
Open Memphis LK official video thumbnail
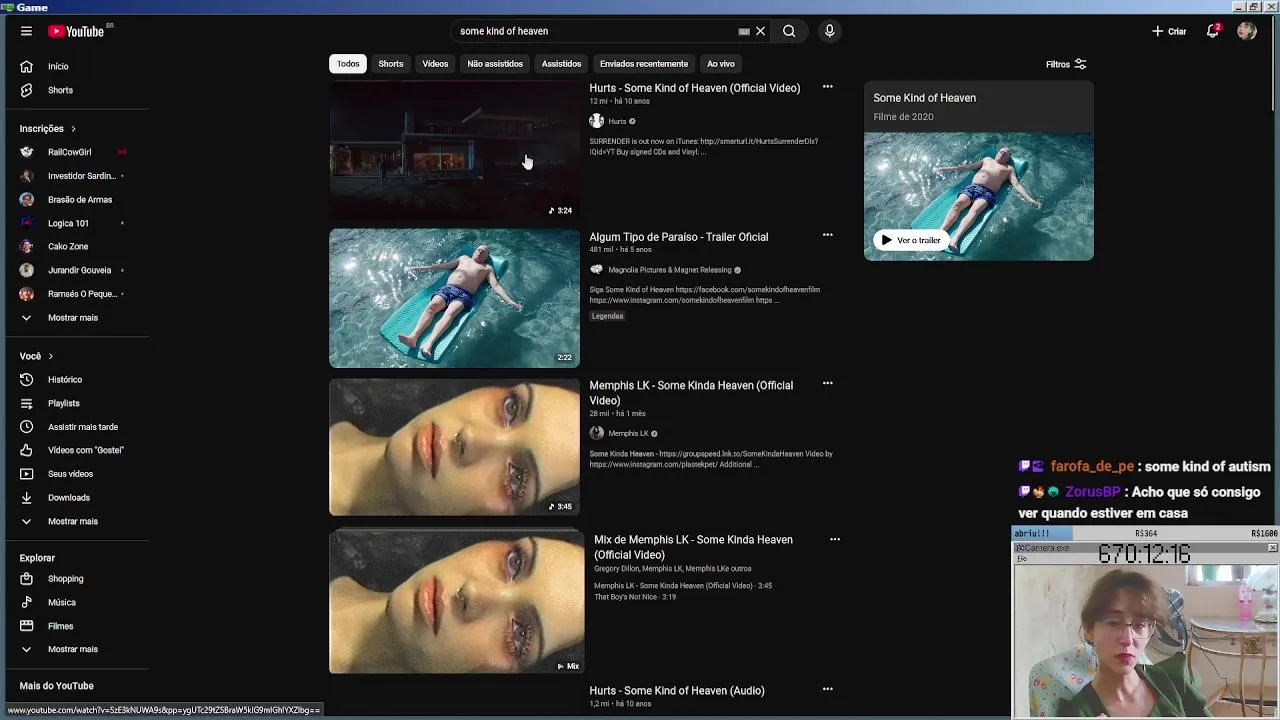pos(454,446)
